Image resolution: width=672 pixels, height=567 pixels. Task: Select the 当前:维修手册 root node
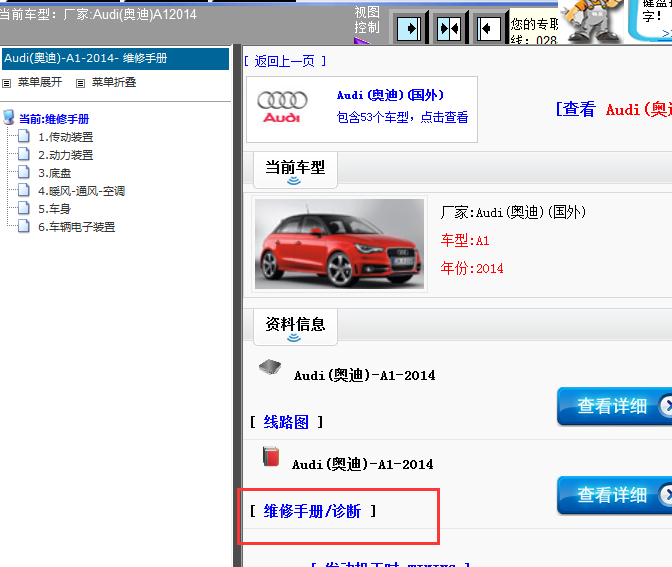click(54, 119)
